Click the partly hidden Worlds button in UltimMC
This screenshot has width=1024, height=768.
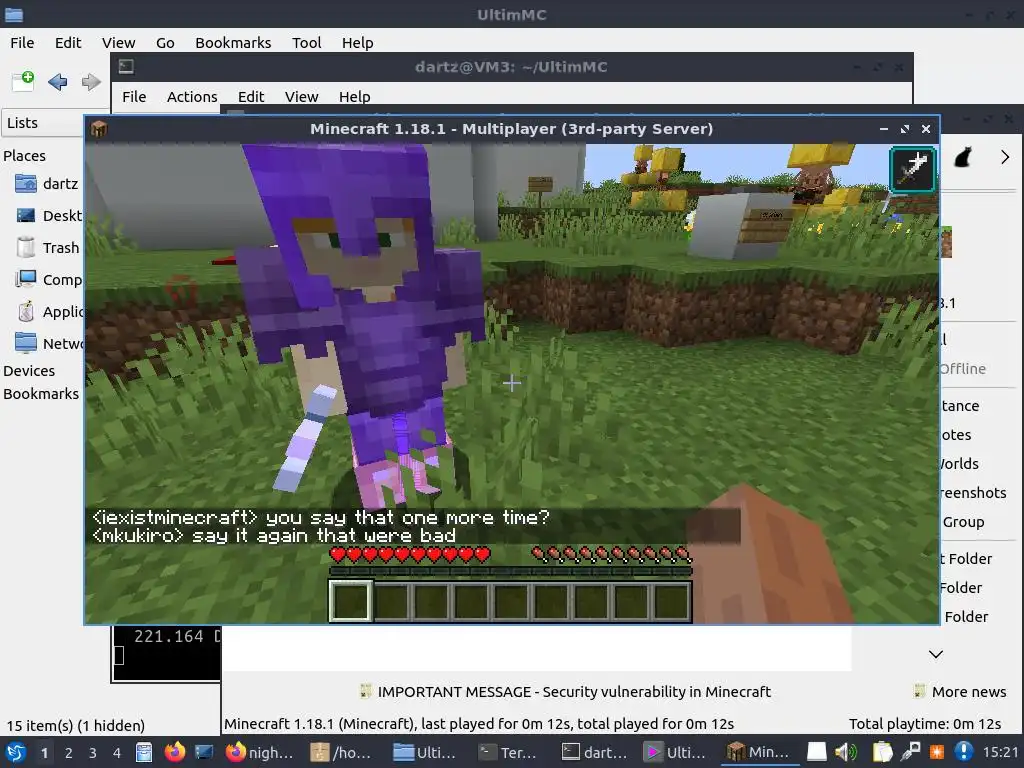point(960,464)
